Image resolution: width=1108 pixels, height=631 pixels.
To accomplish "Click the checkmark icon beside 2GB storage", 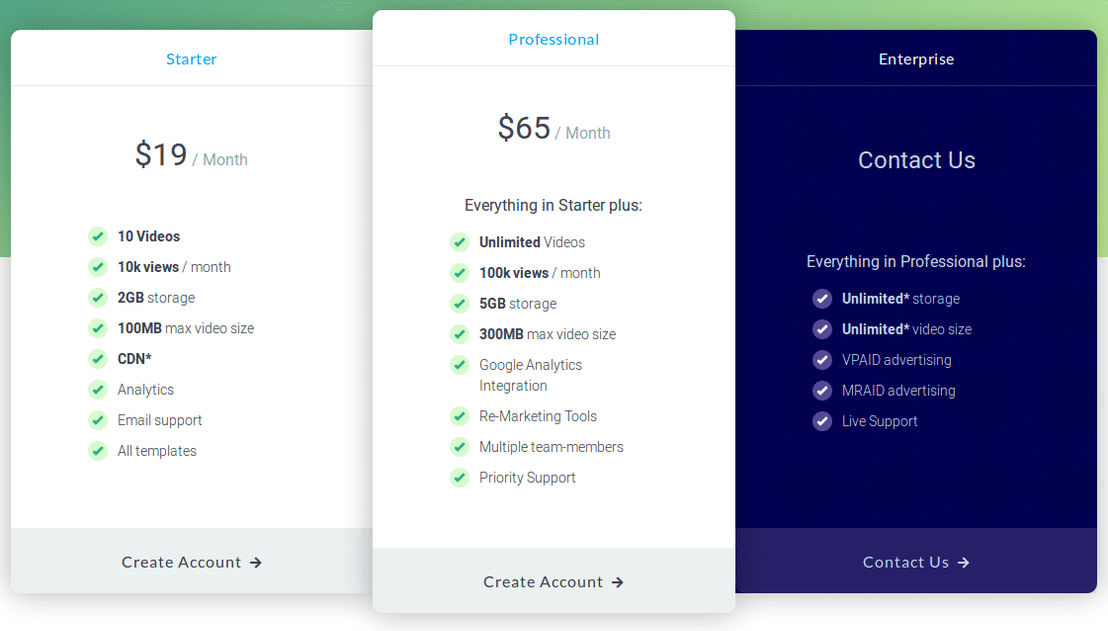I will 98,297.
